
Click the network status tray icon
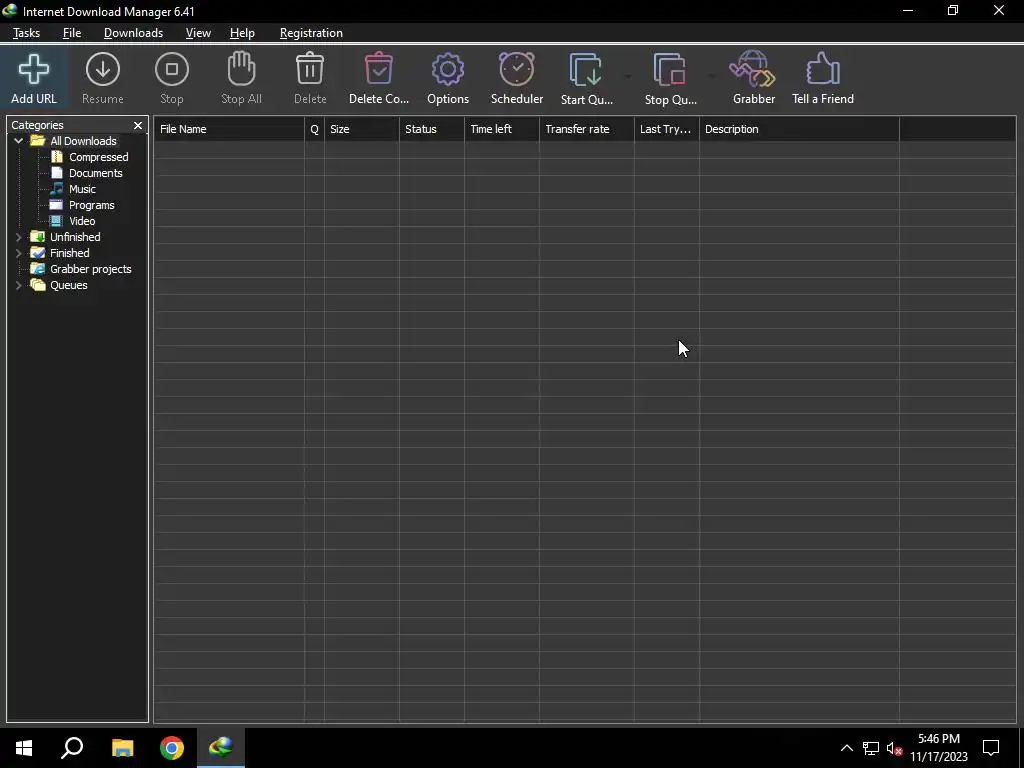[x=871, y=748]
